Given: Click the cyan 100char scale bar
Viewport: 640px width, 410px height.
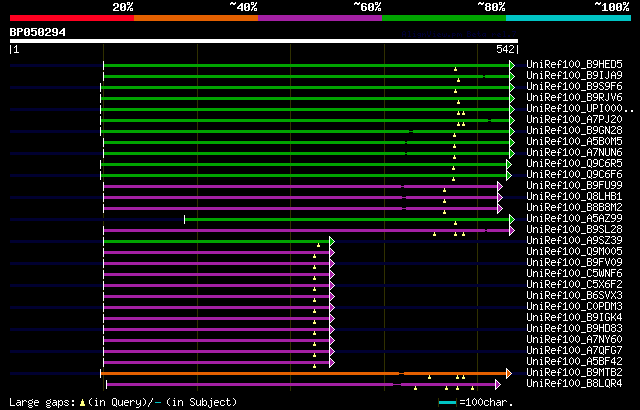Looking at the screenshot, I should tap(447, 403).
